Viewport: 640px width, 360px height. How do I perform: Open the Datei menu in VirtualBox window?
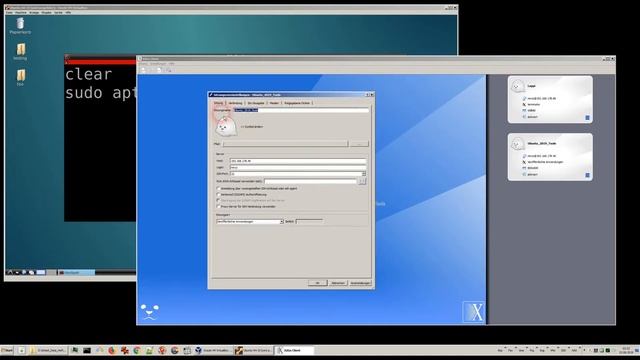[9, 13]
